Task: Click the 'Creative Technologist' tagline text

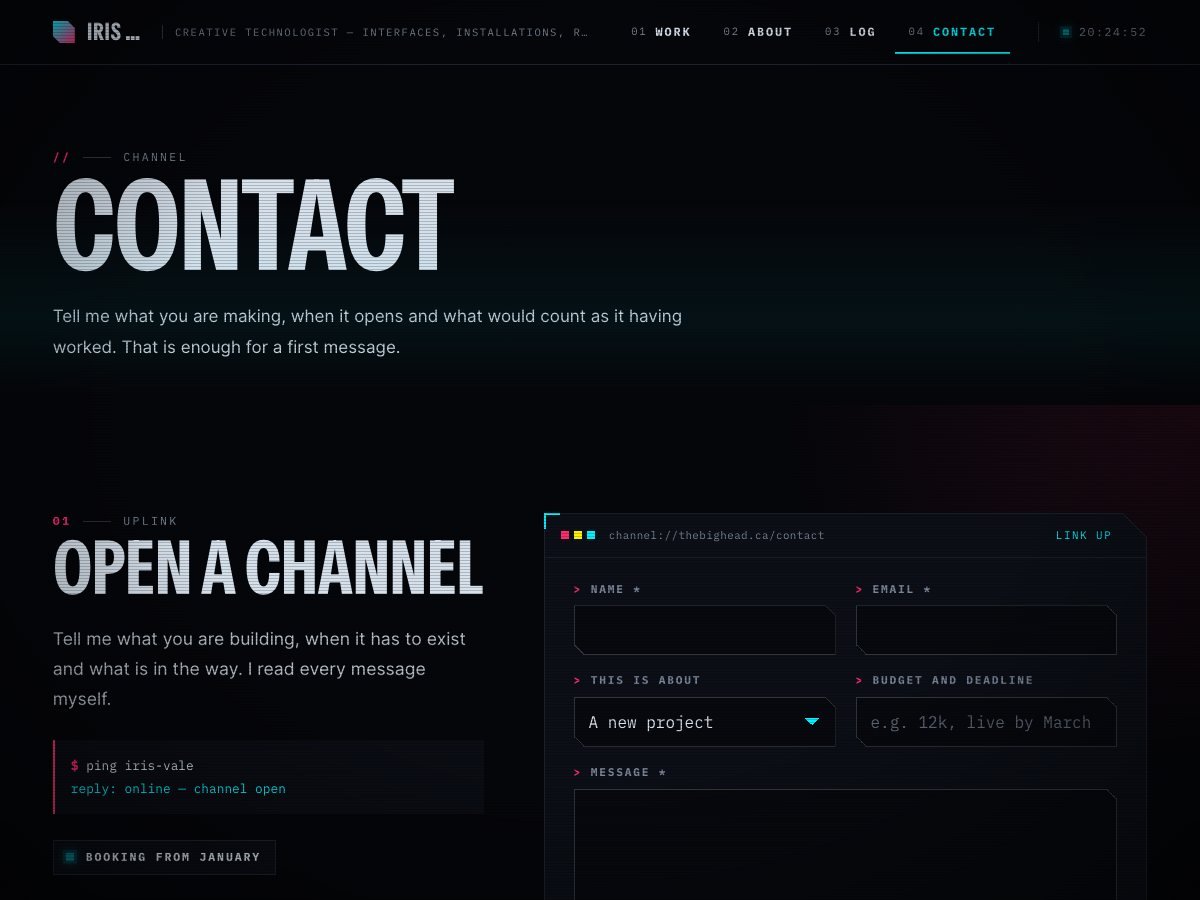Action: [x=382, y=32]
